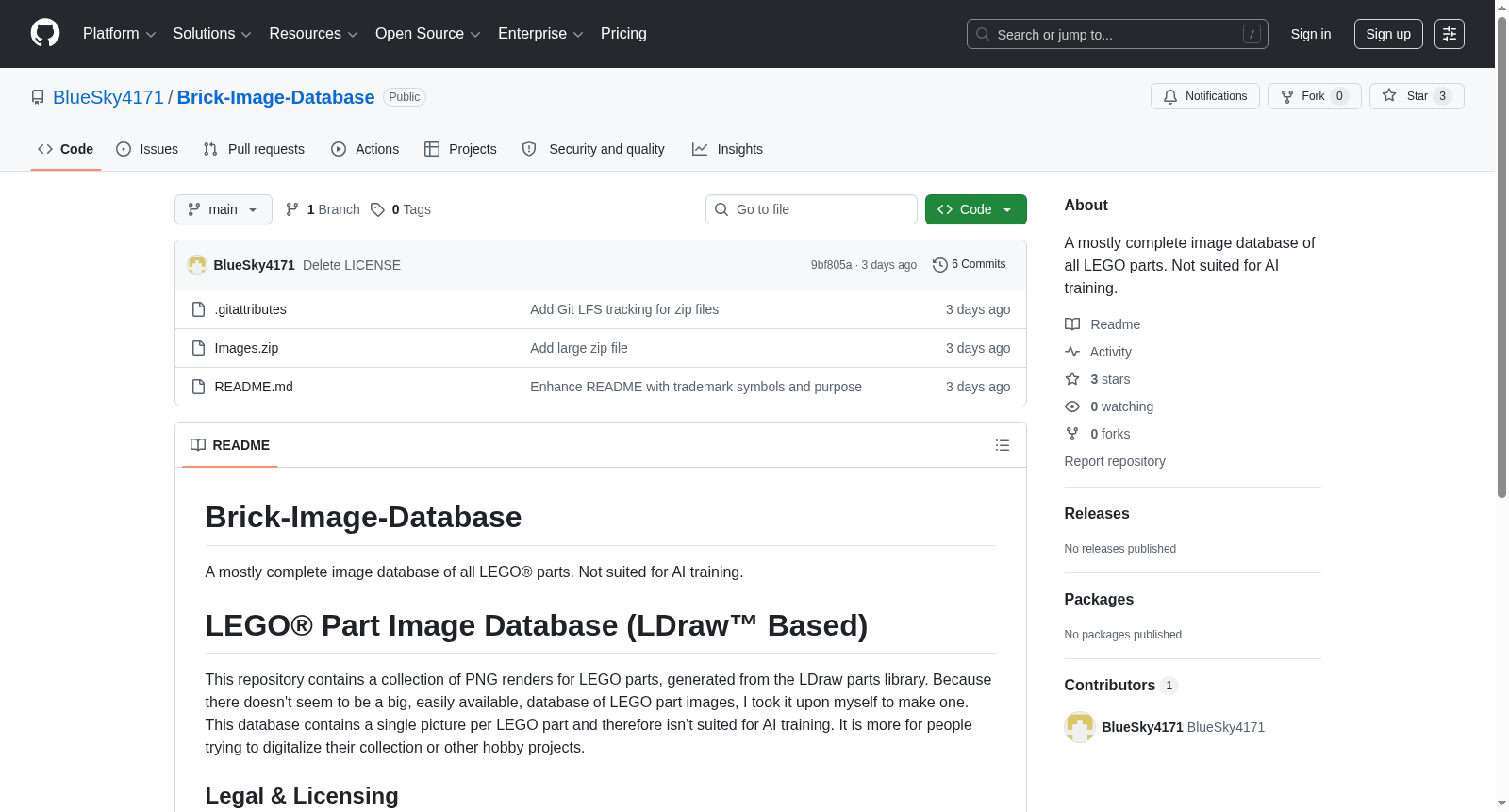Open the Security and quality tab
This screenshot has width=1509, height=812.
point(593,149)
